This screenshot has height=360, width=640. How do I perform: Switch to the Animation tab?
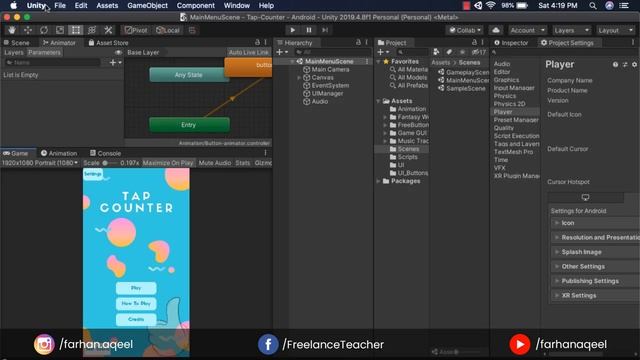coord(59,153)
